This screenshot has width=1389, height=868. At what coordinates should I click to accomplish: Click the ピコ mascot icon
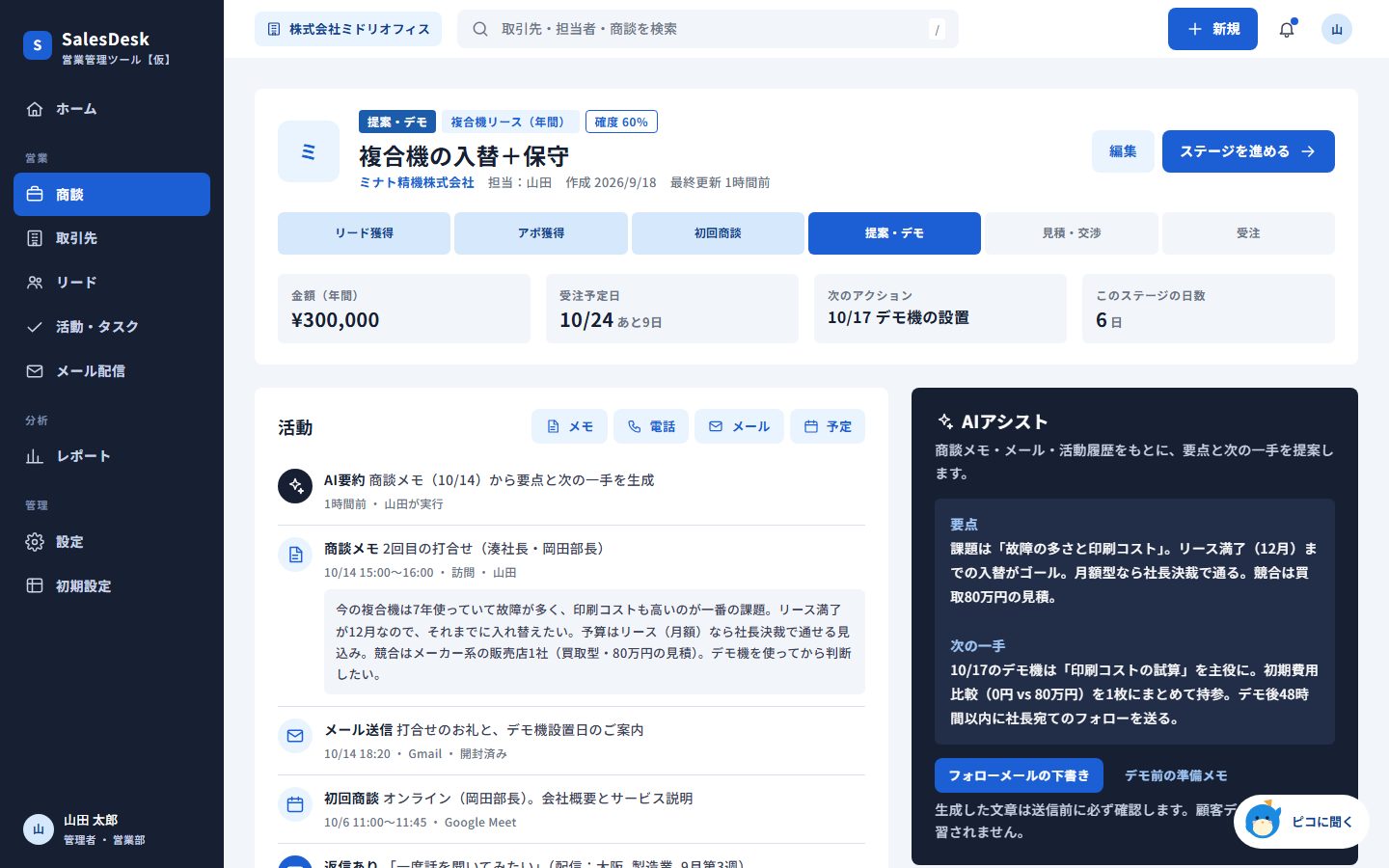[1263, 821]
